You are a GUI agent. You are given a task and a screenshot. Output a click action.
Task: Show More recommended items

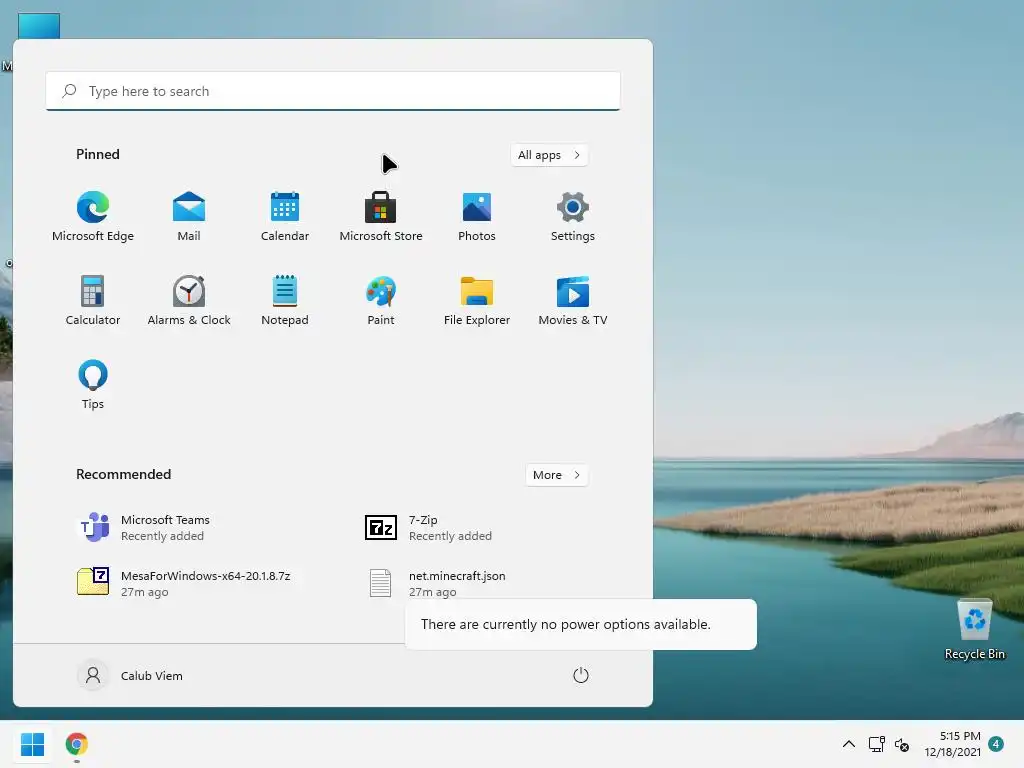click(x=556, y=475)
